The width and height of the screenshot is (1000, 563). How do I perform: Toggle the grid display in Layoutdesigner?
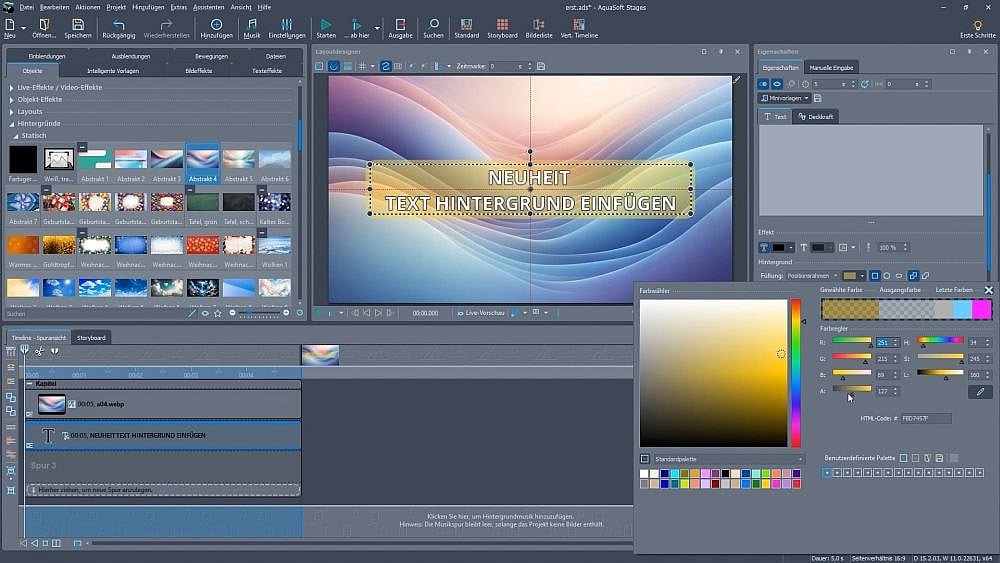pos(360,66)
